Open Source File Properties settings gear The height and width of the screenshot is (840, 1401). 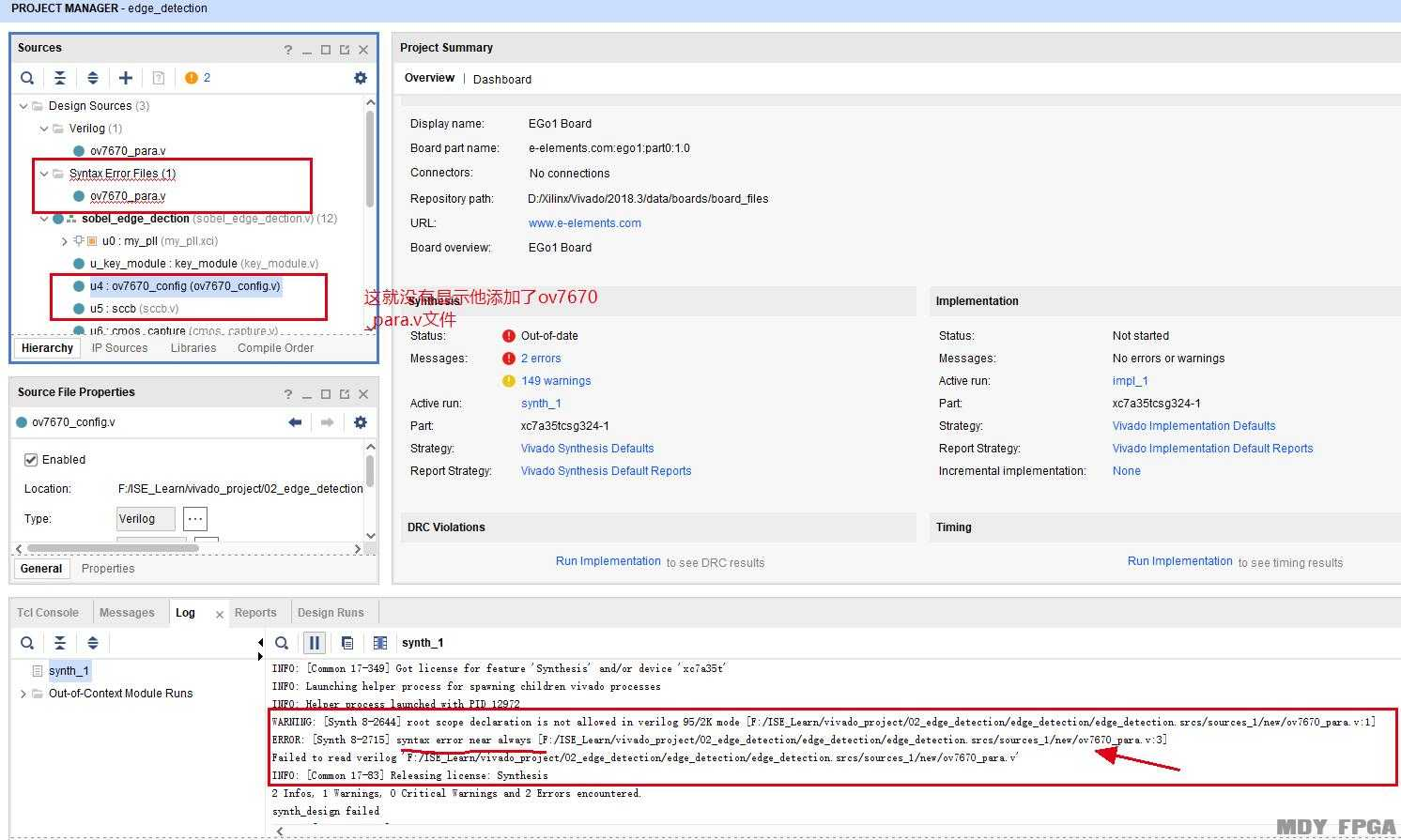361,422
